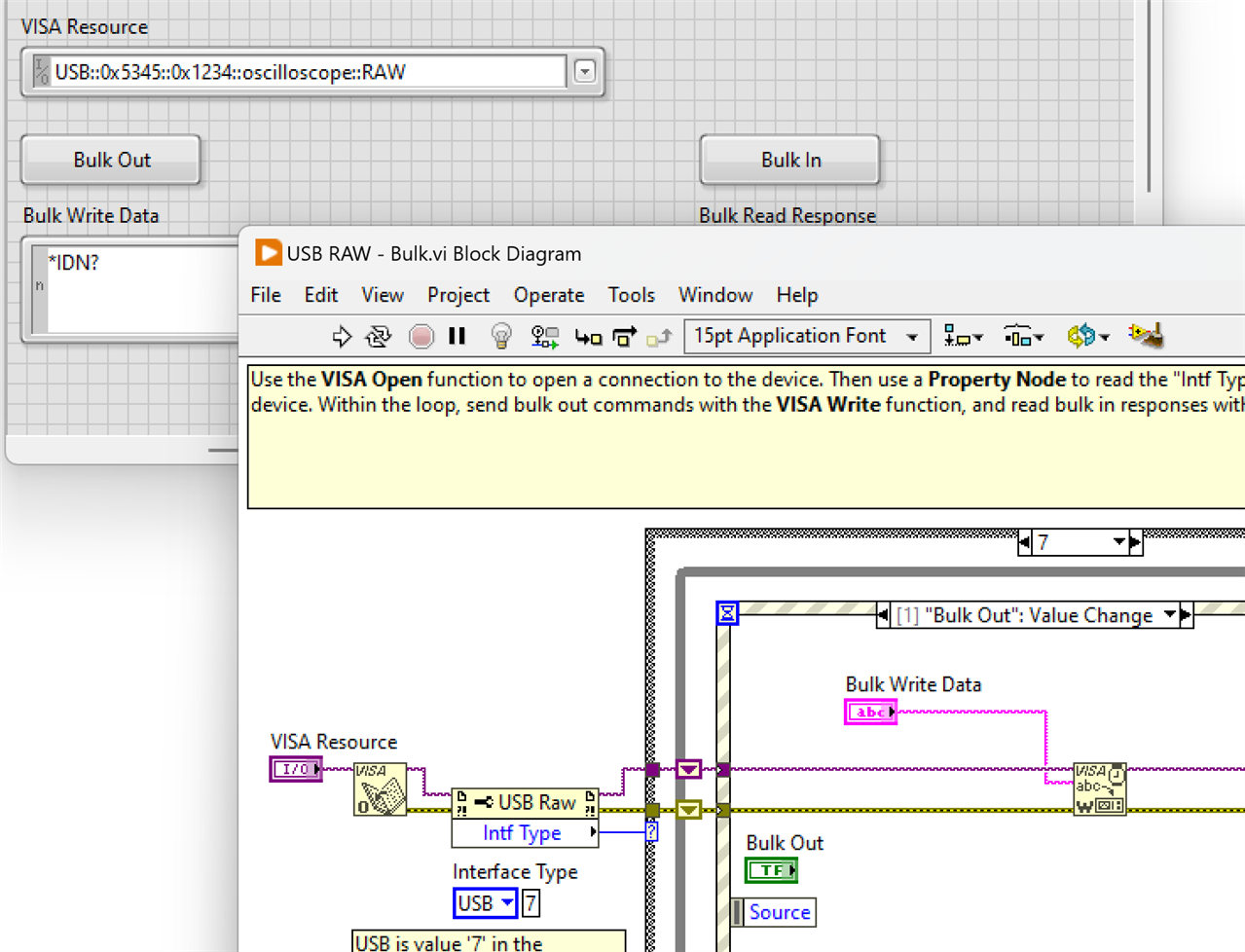Image resolution: width=1245 pixels, height=952 pixels.
Task: Select the Bulk Out boolean TF terminal
Action: click(x=772, y=870)
